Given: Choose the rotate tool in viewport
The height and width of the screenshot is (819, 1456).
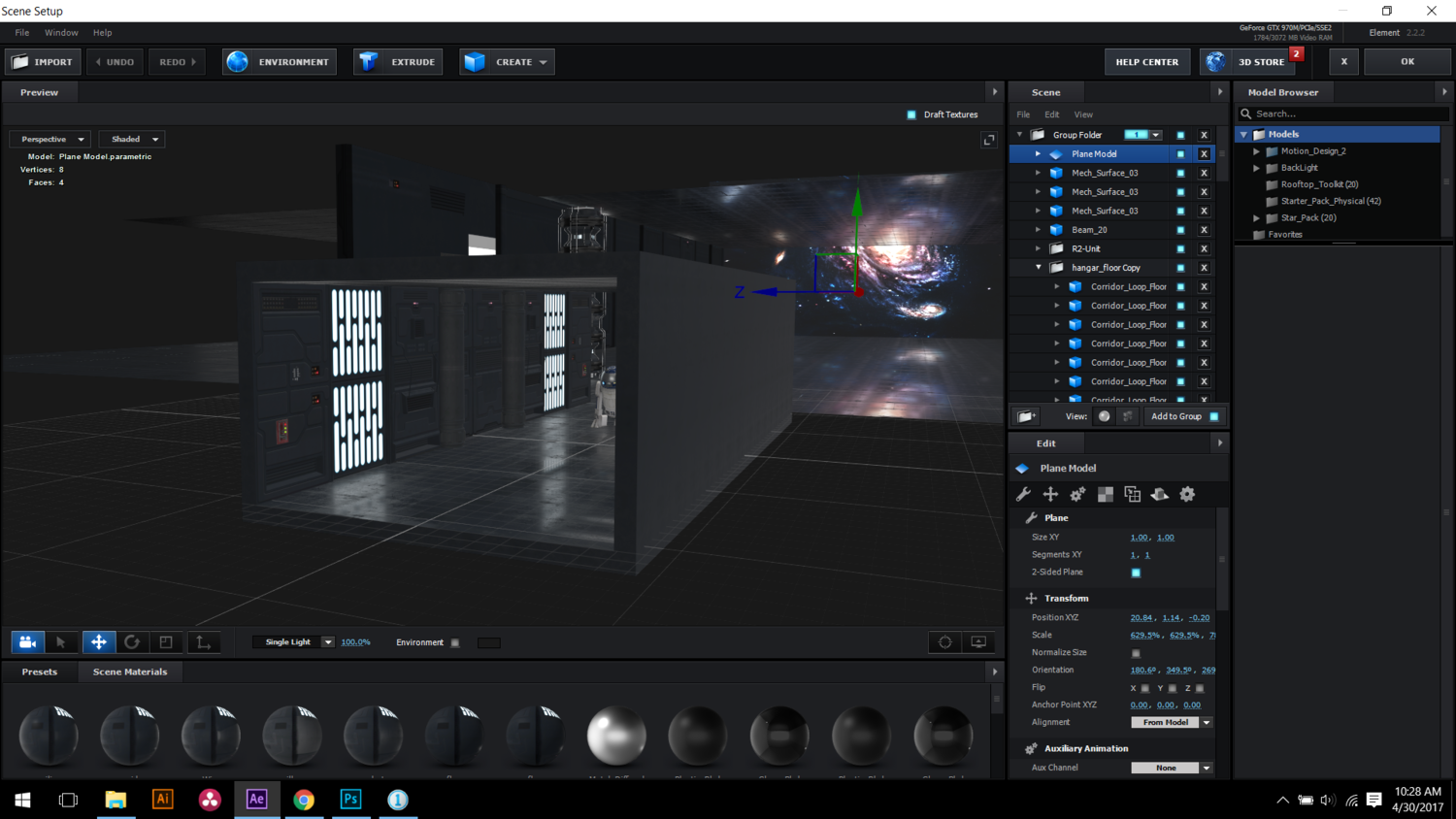Looking at the screenshot, I should pyautogui.click(x=132, y=642).
